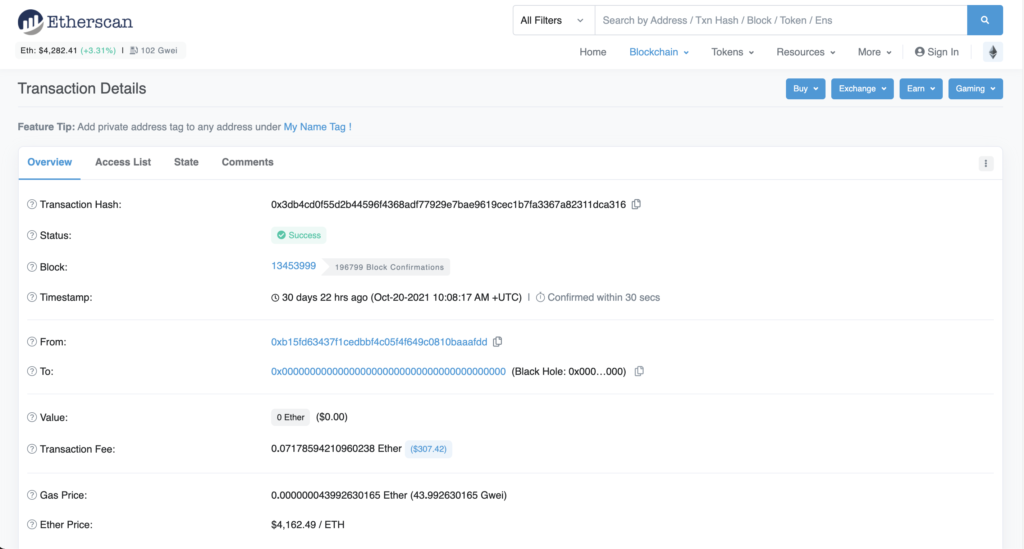
Task: Click help icon beside Block
Action: 31,266
